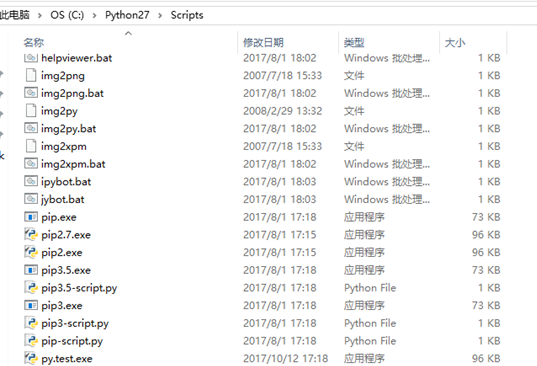This screenshot has width=537, height=366.
Task: Expand the chevron after OS (C:) in breadcrumb
Action: 94,15
